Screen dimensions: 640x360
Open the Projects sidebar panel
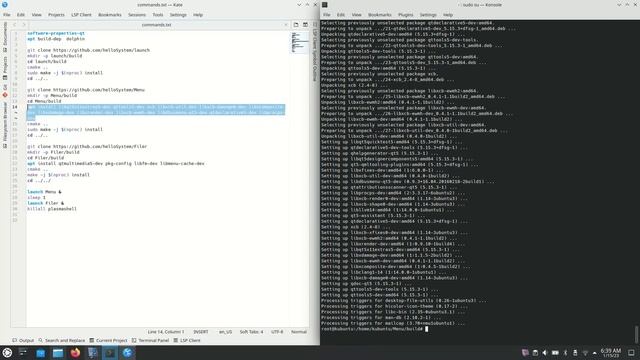5,68
